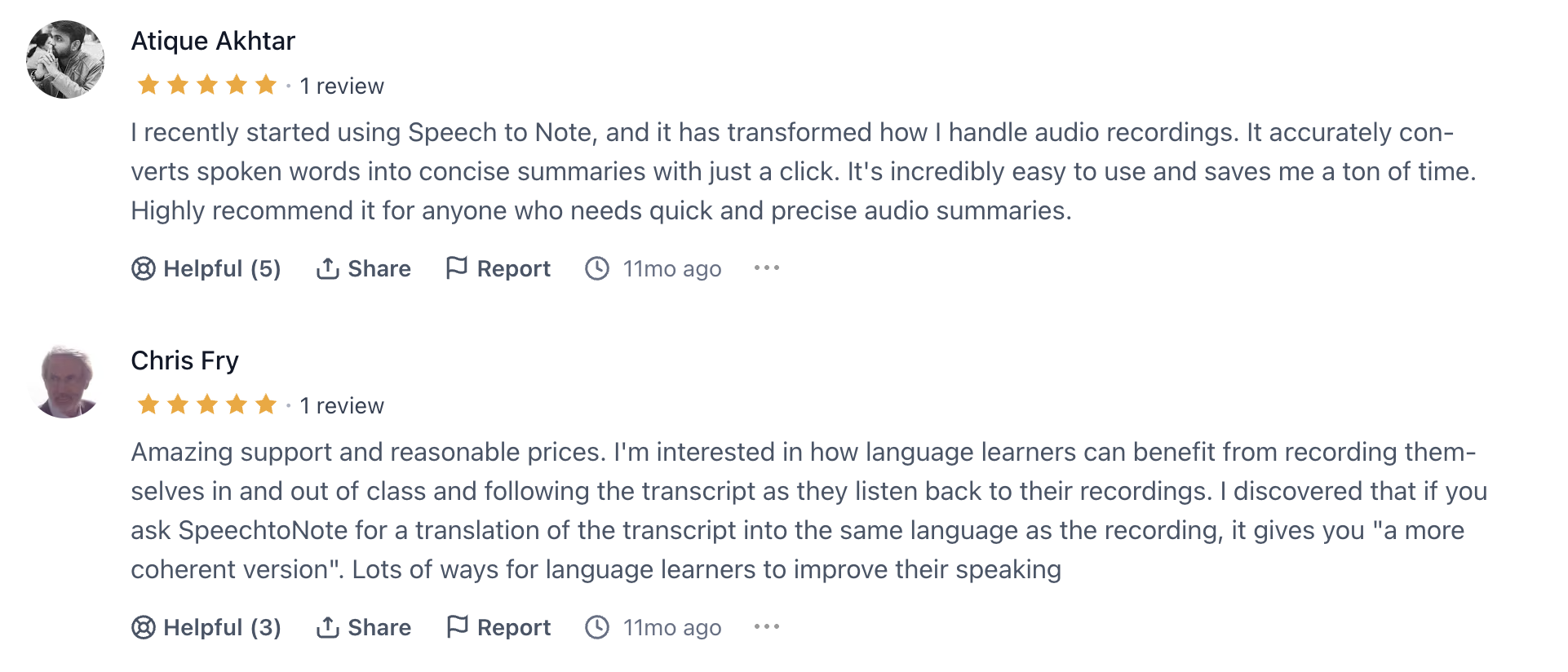Click the Atique Akhtar reviewer name

click(213, 41)
